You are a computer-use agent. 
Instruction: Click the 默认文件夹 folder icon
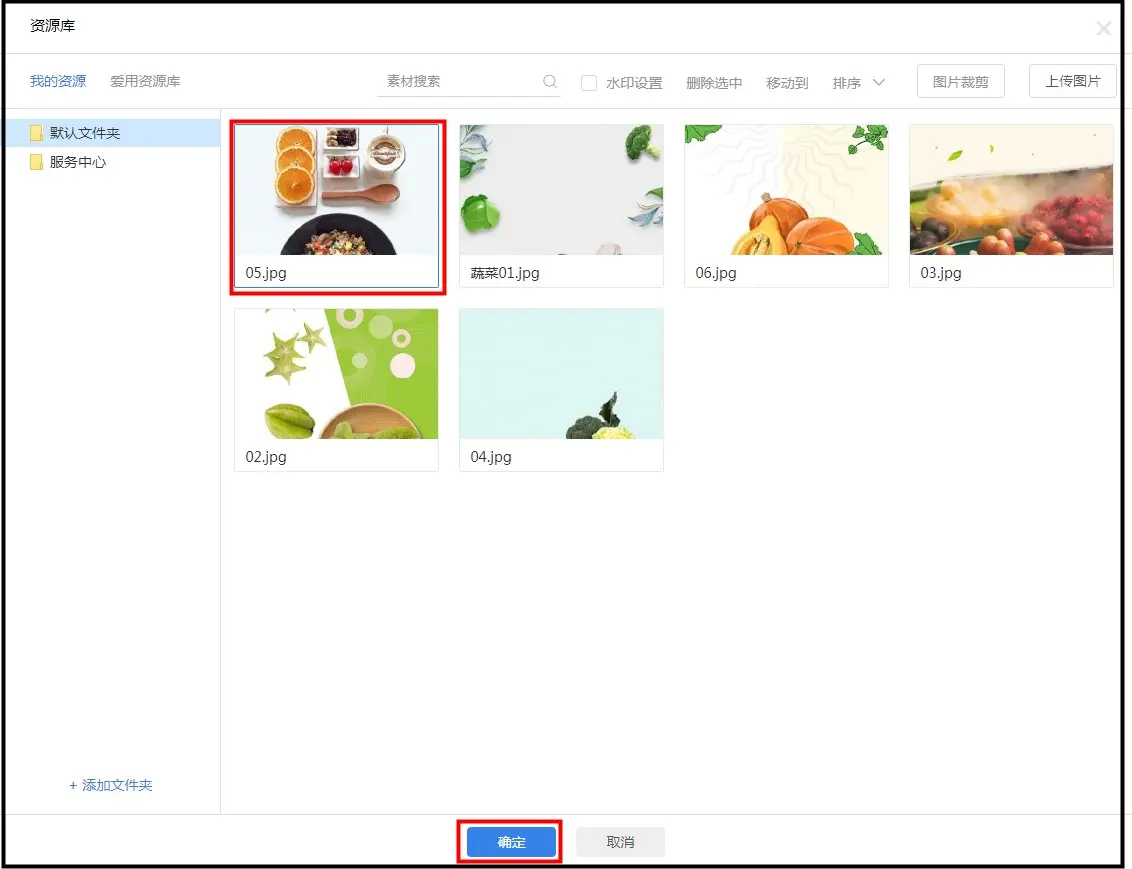tap(37, 133)
